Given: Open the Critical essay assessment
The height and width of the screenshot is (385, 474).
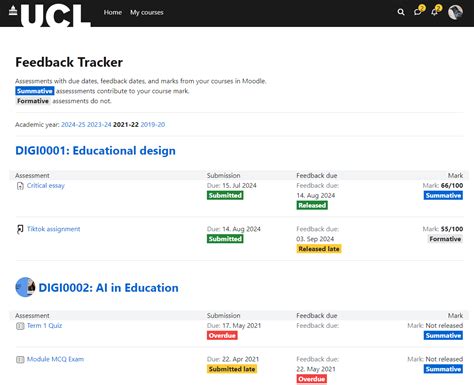Looking at the screenshot, I should pyautogui.click(x=46, y=186).
